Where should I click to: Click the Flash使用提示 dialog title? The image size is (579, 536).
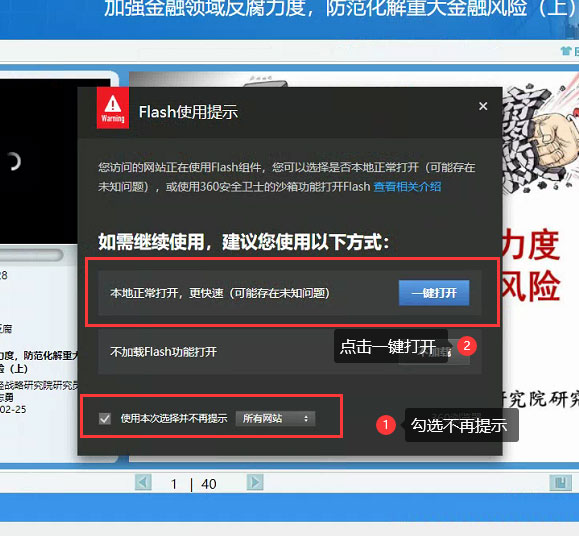click(x=188, y=112)
